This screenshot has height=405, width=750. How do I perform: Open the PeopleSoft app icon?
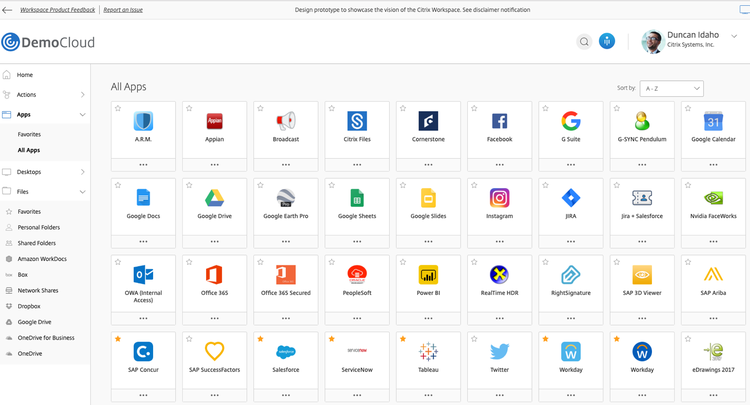pyautogui.click(x=357, y=274)
